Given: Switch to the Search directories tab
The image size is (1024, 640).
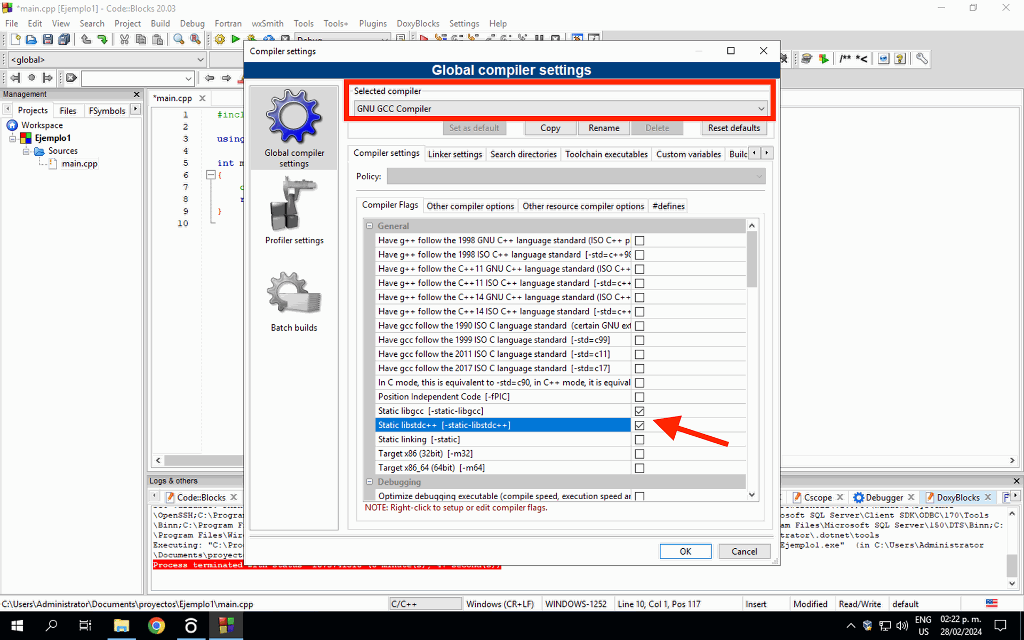Looking at the screenshot, I should tap(523, 154).
